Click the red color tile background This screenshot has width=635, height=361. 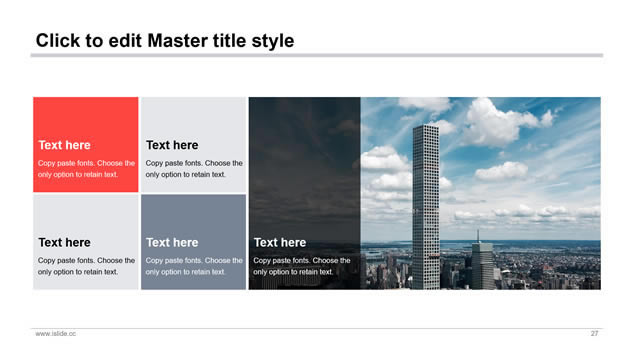point(86,117)
